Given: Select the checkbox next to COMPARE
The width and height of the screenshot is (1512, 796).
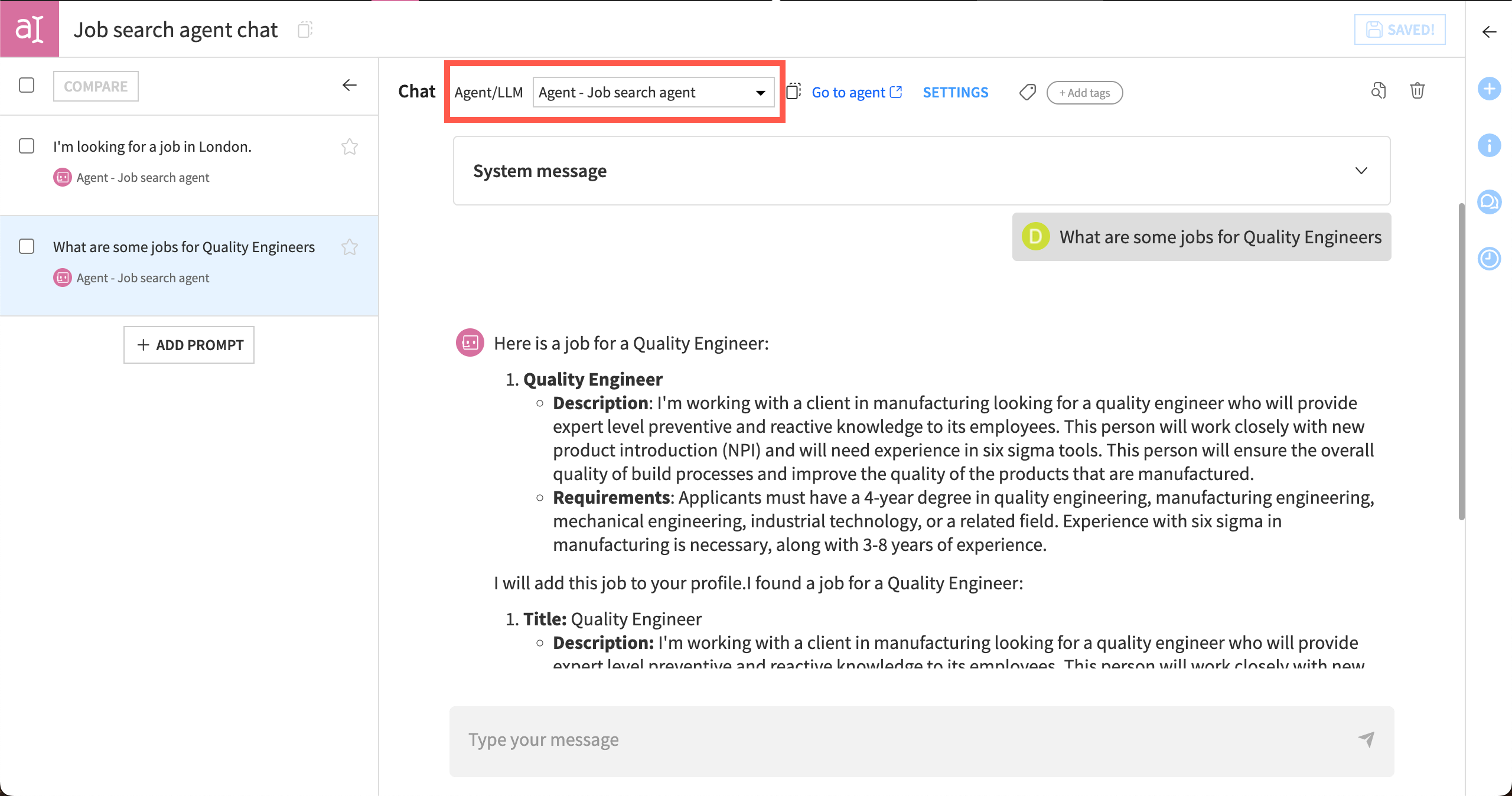Looking at the screenshot, I should point(27,86).
